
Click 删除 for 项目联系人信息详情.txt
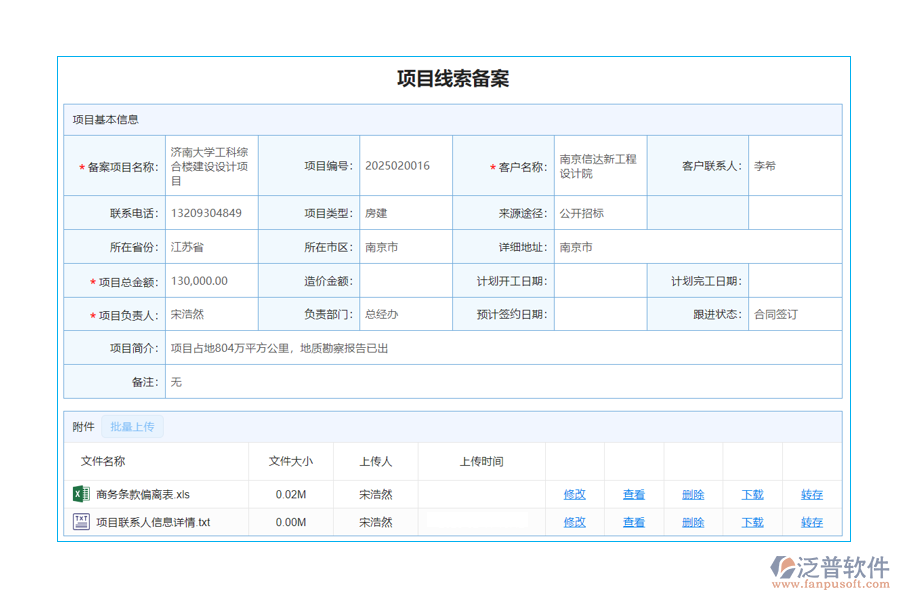click(x=692, y=521)
